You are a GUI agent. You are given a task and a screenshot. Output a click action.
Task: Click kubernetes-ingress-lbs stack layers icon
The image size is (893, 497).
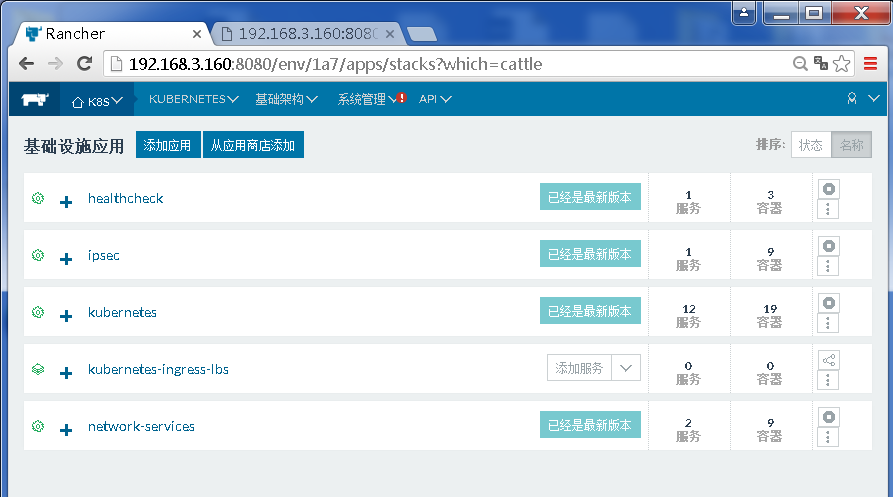[x=38, y=369]
